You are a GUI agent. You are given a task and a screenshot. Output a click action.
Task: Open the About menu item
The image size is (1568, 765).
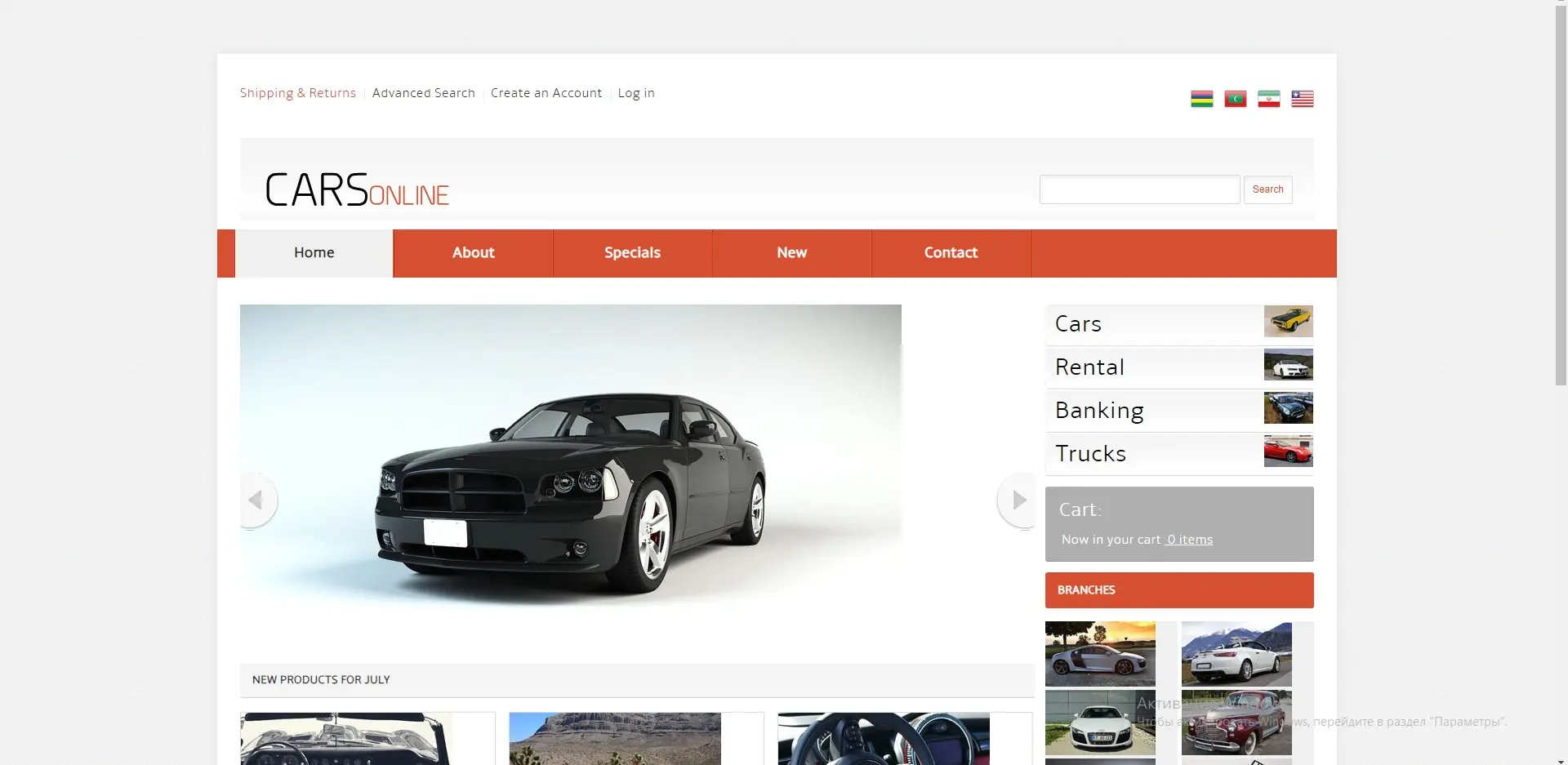tap(474, 253)
